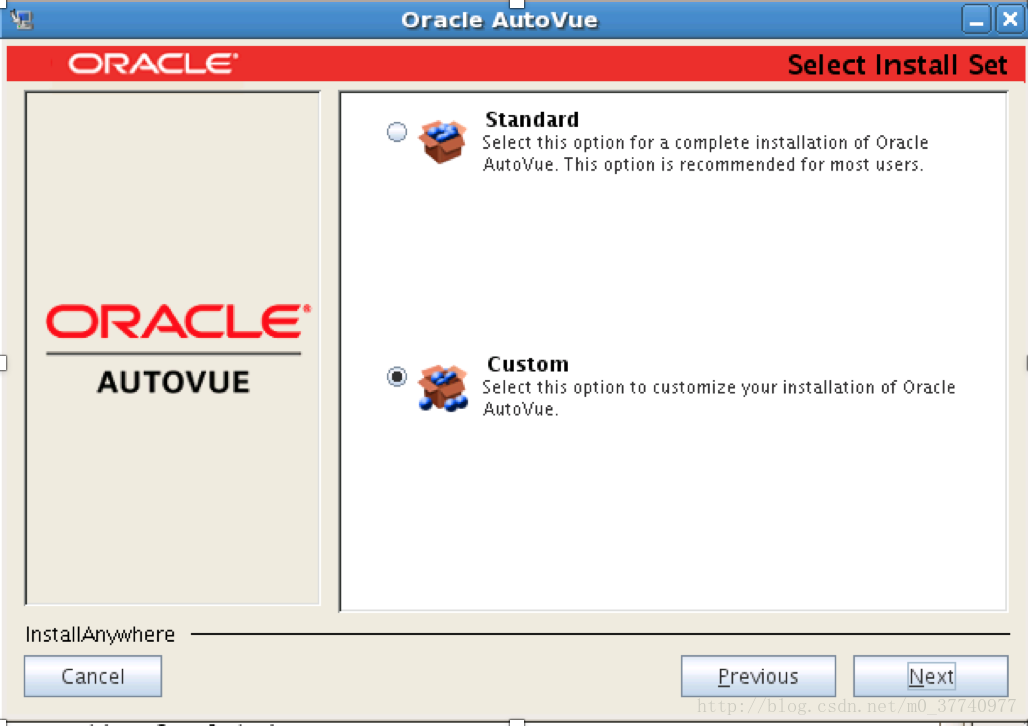Click the bold "Custom" option title
The height and width of the screenshot is (726, 1028).
(528, 364)
